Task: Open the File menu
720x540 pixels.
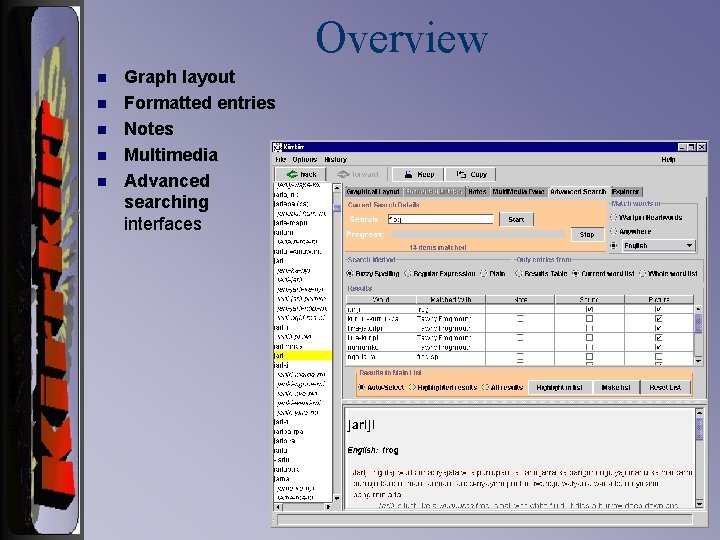Action: 281,159
